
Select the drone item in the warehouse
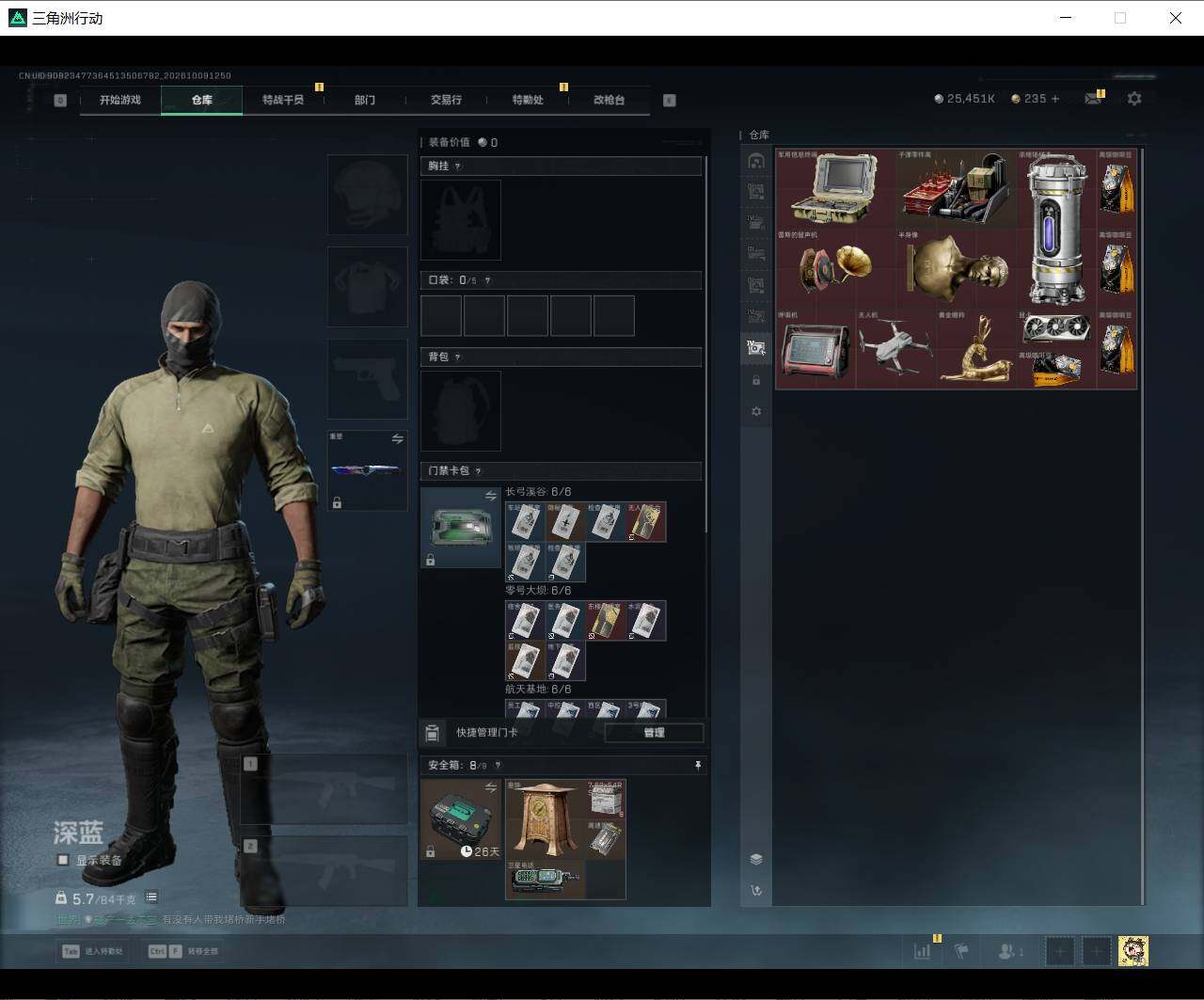(895, 349)
